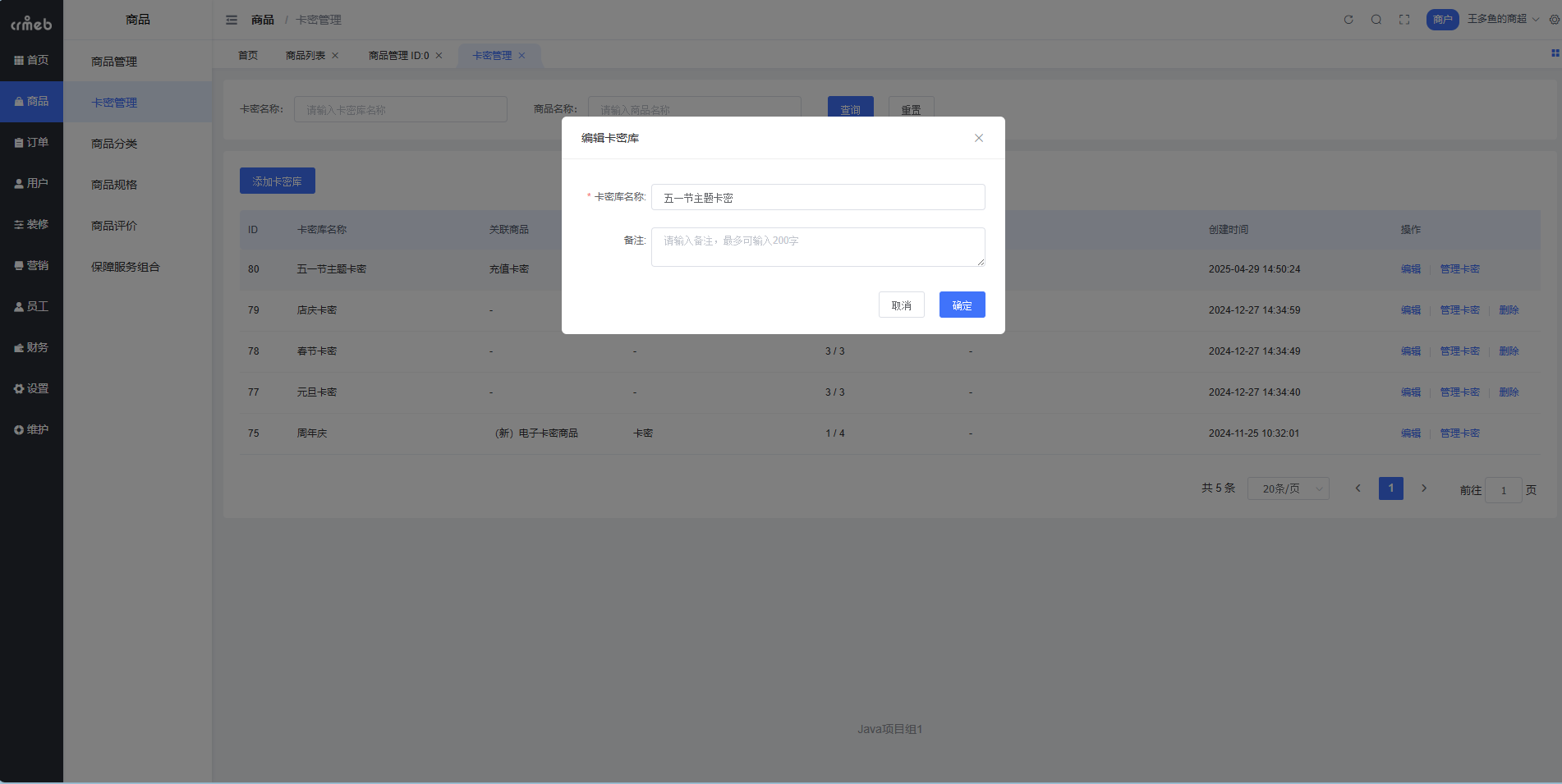1562x784 pixels.
Task: Open 设置 in the left sidebar
Action: pyautogui.click(x=31, y=388)
